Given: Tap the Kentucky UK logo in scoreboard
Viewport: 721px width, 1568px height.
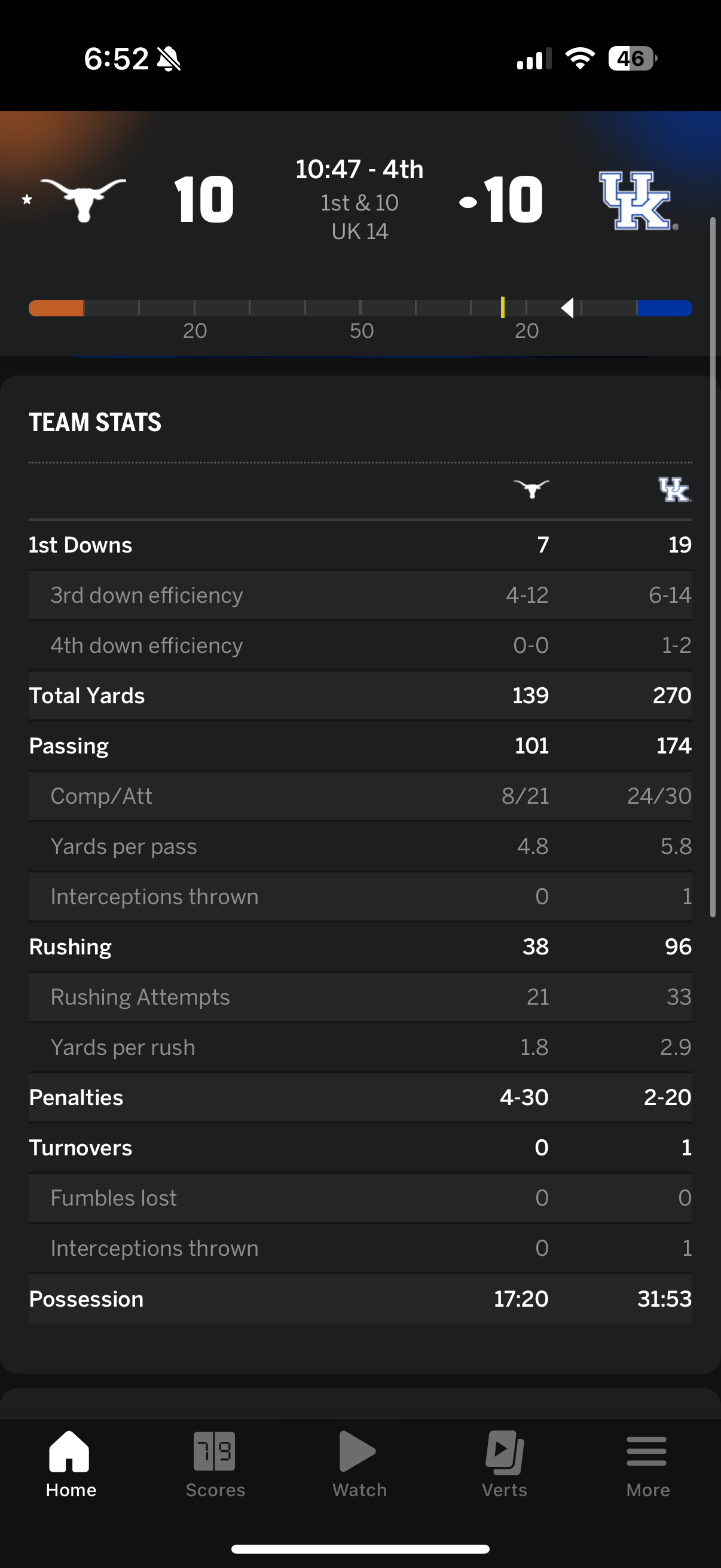Looking at the screenshot, I should pos(637,200).
